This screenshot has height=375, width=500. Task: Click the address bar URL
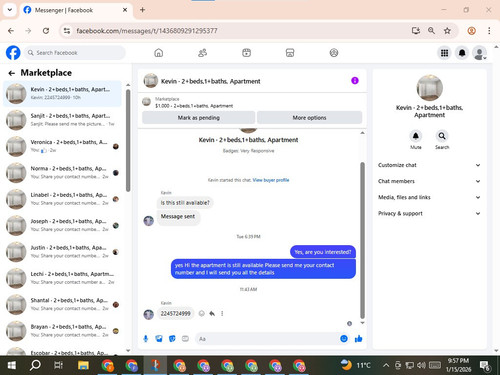tap(147, 31)
